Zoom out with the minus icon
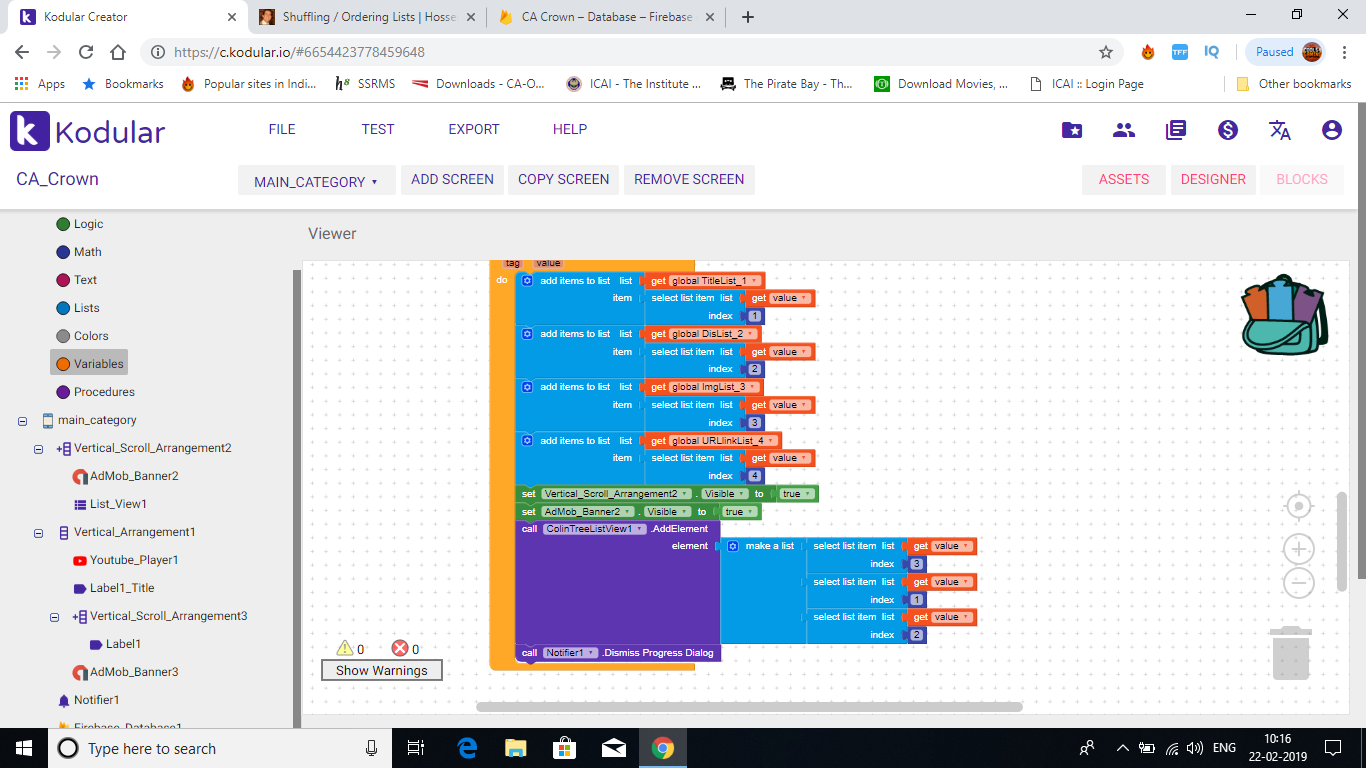The height and width of the screenshot is (768, 1366). [1298, 582]
